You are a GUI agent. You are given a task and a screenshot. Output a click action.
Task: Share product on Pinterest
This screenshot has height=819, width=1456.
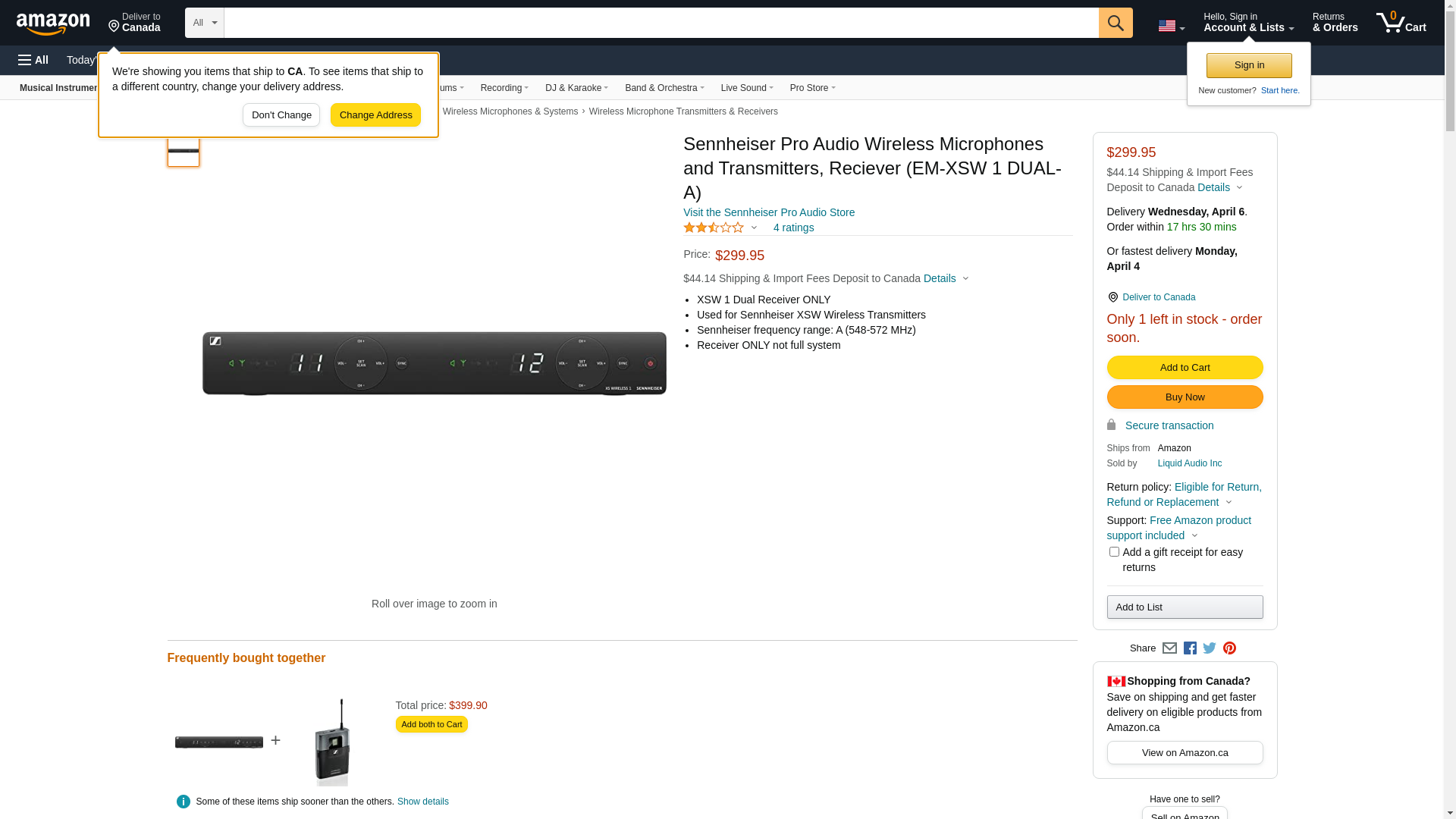coord(1229,648)
